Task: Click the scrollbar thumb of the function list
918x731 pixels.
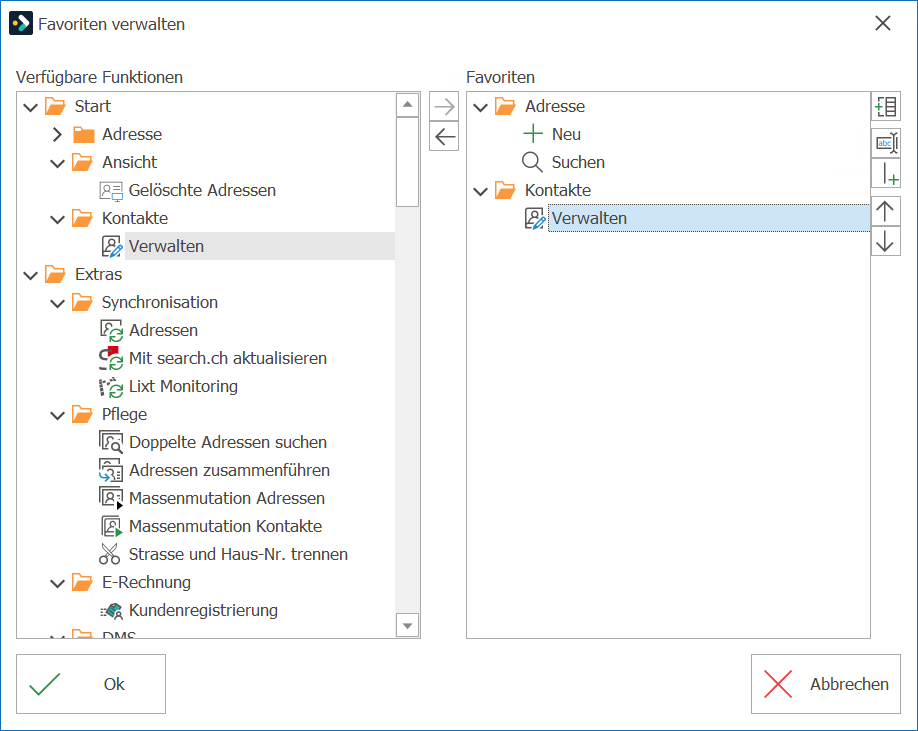Action: coord(407,162)
